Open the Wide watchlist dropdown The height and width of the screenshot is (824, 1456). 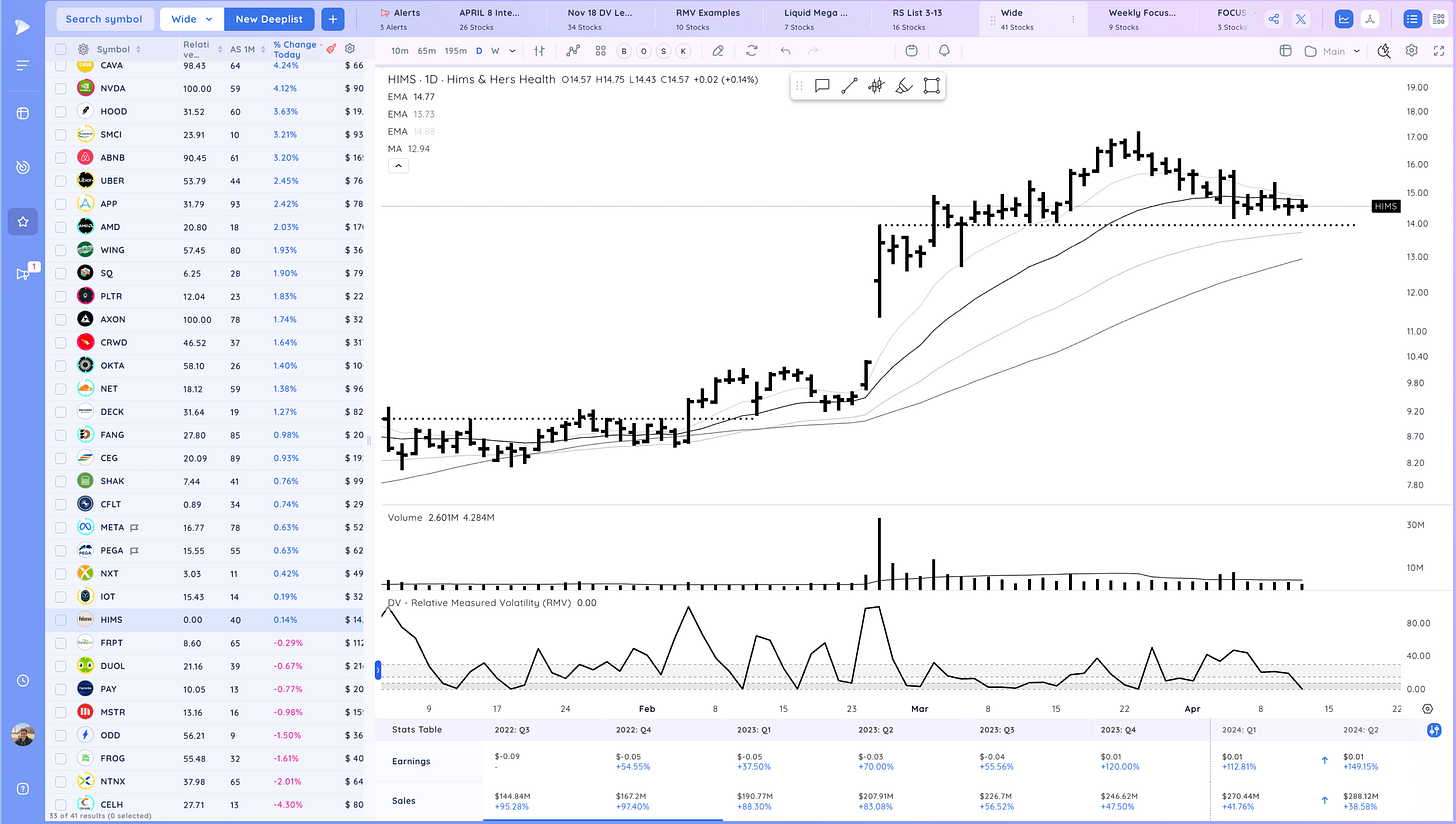[192, 19]
